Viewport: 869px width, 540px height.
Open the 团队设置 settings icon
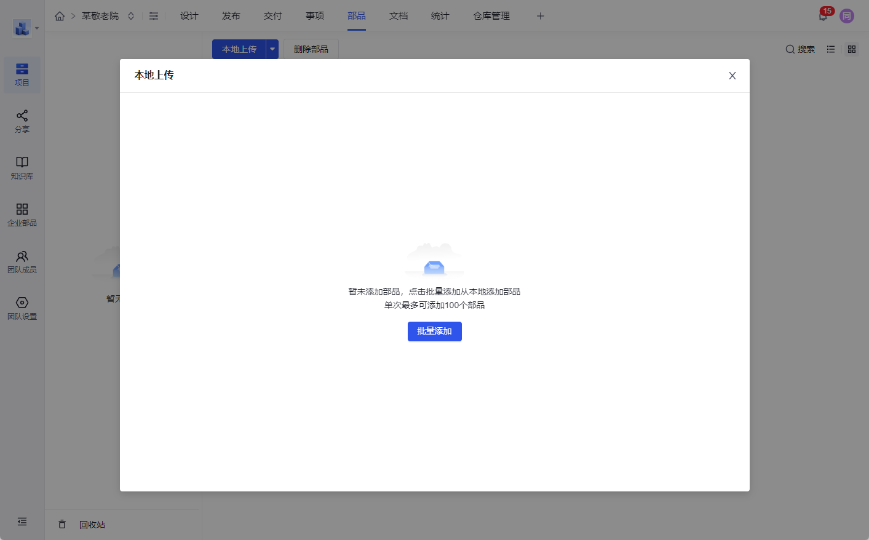coord(22,307)
